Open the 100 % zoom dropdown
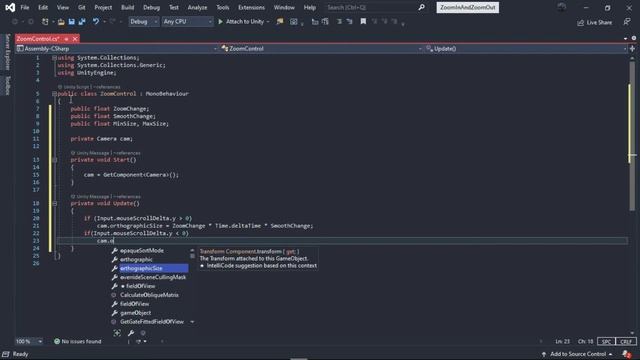 point(29,341)
